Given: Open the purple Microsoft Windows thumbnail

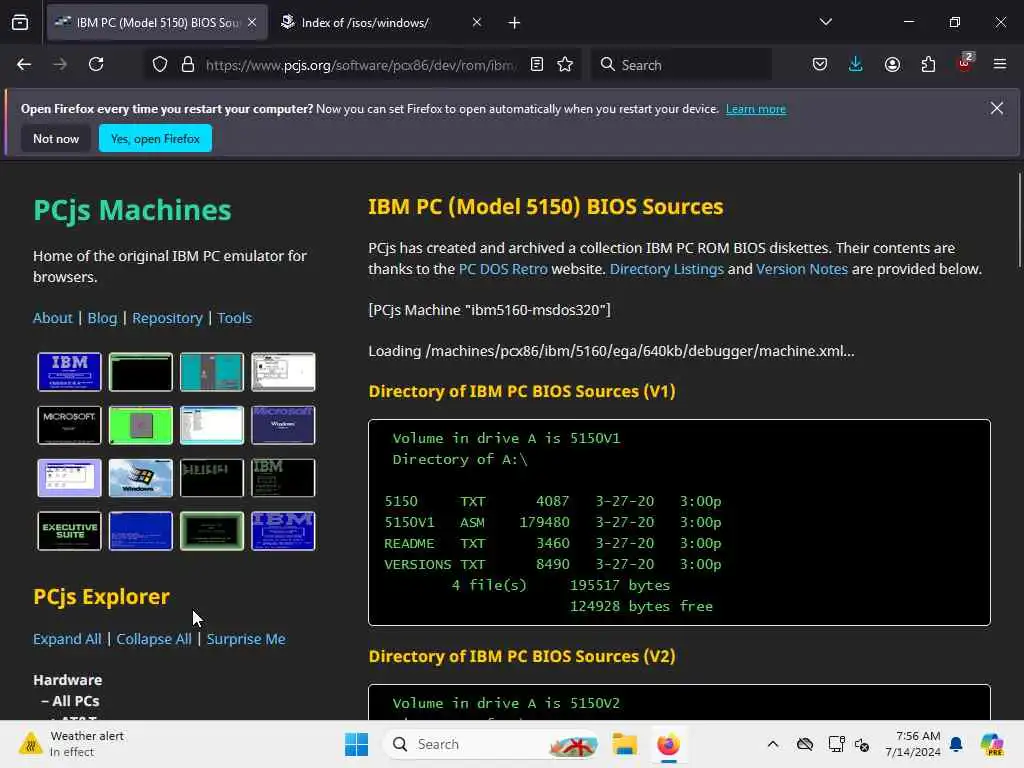Looking at the screenshot, I should point(283,424).
